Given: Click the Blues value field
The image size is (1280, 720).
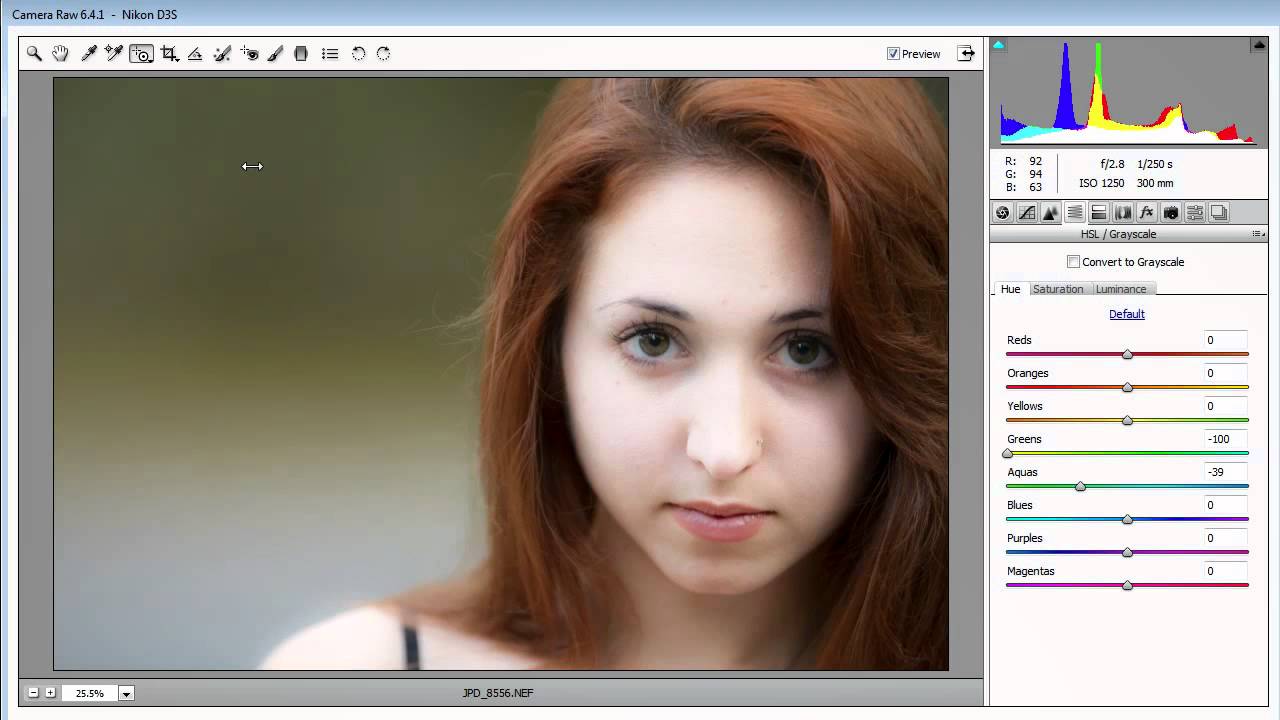Looking at the screenshot, I should pyautogui.click(x=1225, y=505).
